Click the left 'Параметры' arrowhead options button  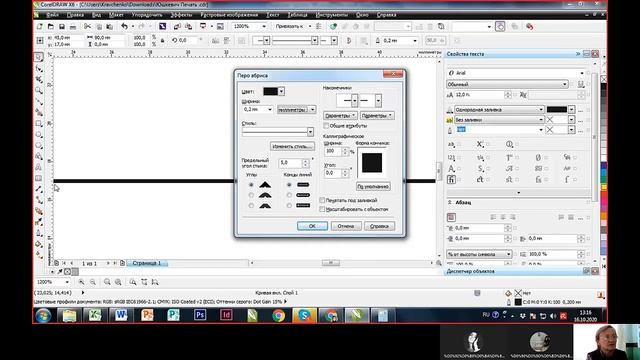340,116
